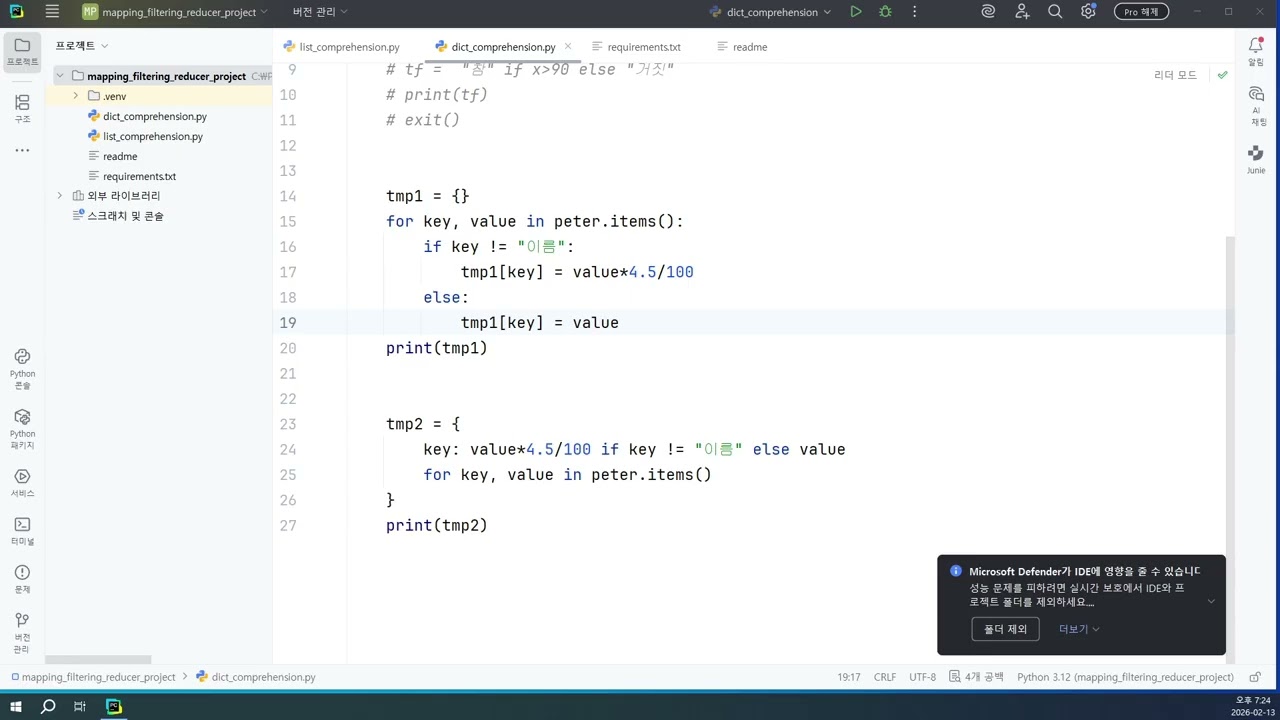Open project selector mapping_filtering_reducer_project dropdown
The width and height of the screenshot is (1280, 720).
(x=176, y=12)
